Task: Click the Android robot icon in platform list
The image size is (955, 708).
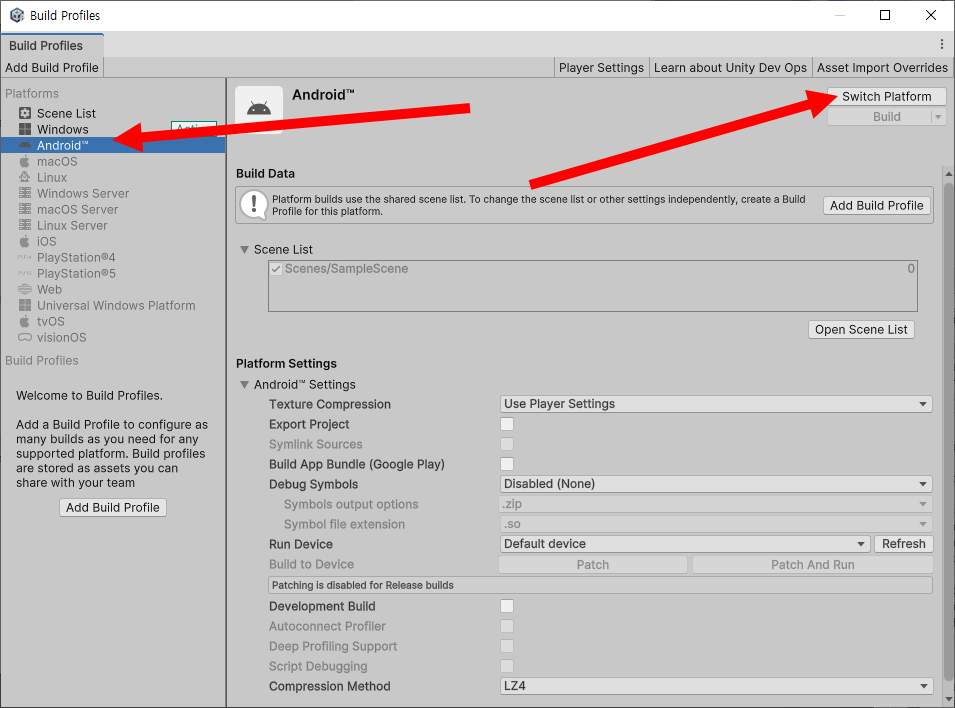Action: click(x=25, y=145)
